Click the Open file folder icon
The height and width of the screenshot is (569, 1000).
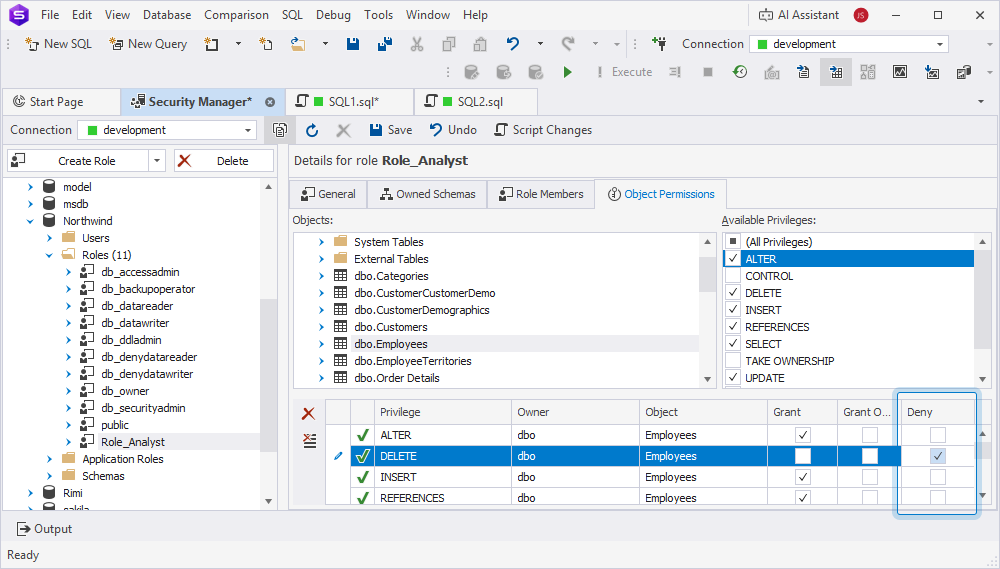pyautogui.click(x=297, y=44)
